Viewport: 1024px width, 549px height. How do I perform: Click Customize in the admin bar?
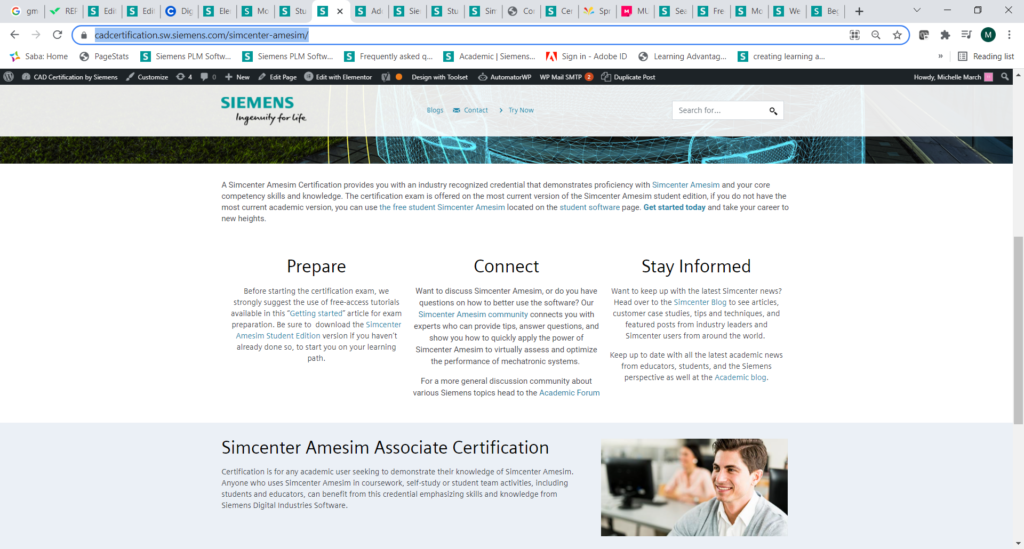(x=147, y=77)
